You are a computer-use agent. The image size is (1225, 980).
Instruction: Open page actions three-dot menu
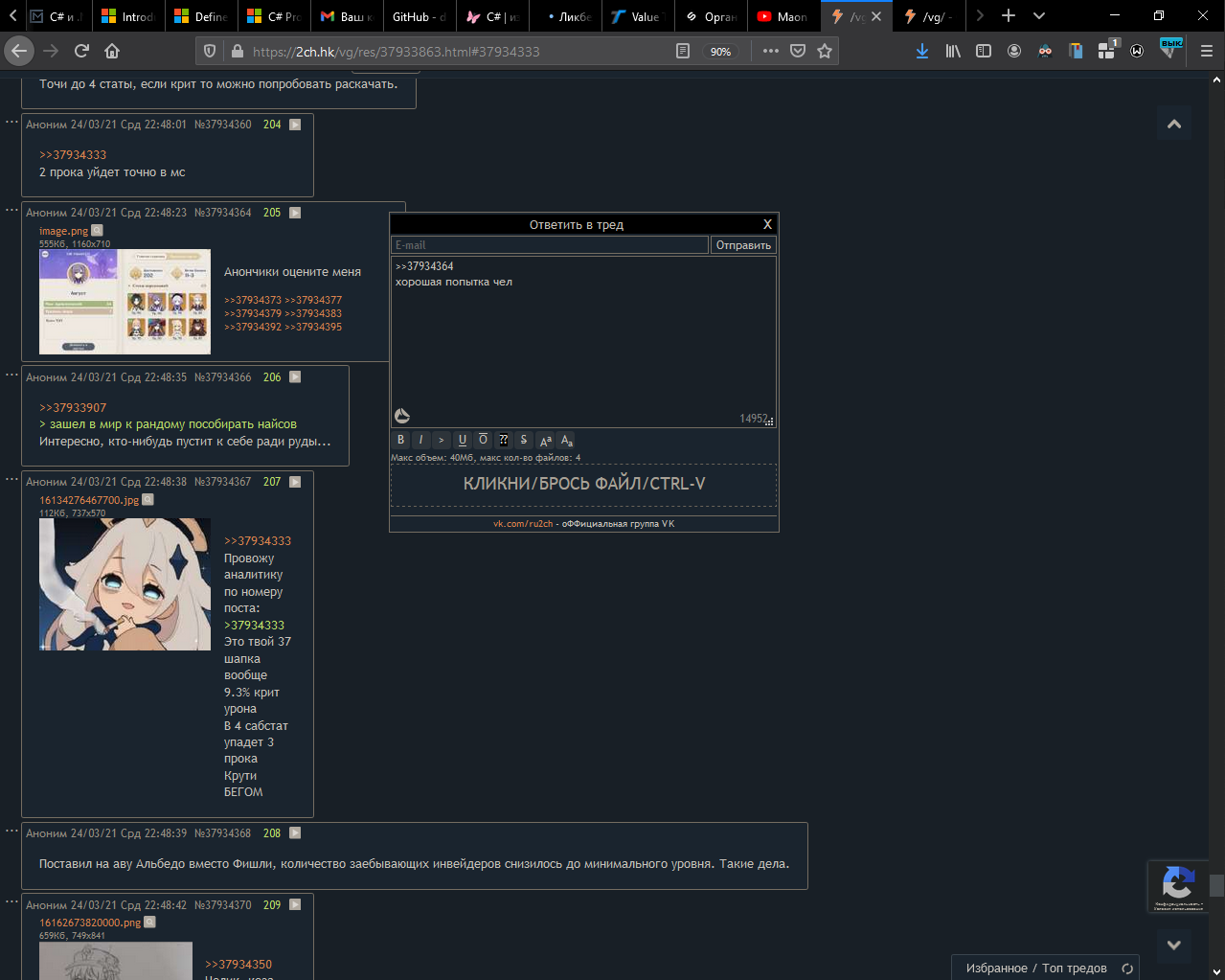[x=771, y=51]
